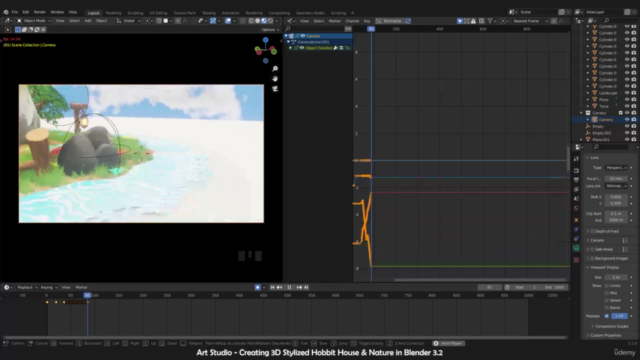
Task: Enable the Limits checkbox
Action: point(607,286)
